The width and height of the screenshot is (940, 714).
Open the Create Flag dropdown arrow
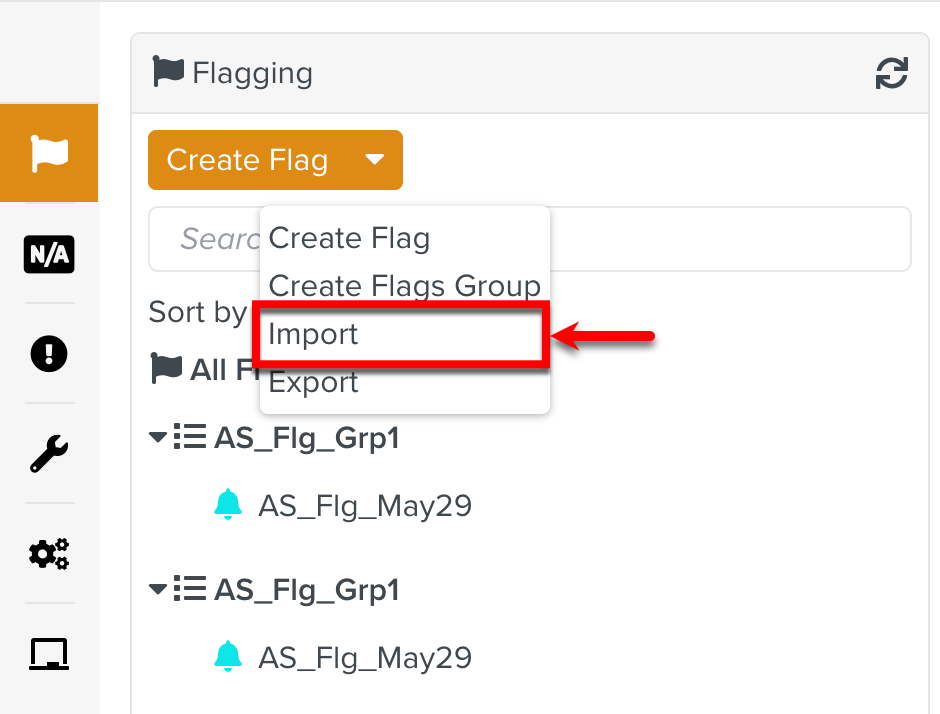click(x=376, y=159)
